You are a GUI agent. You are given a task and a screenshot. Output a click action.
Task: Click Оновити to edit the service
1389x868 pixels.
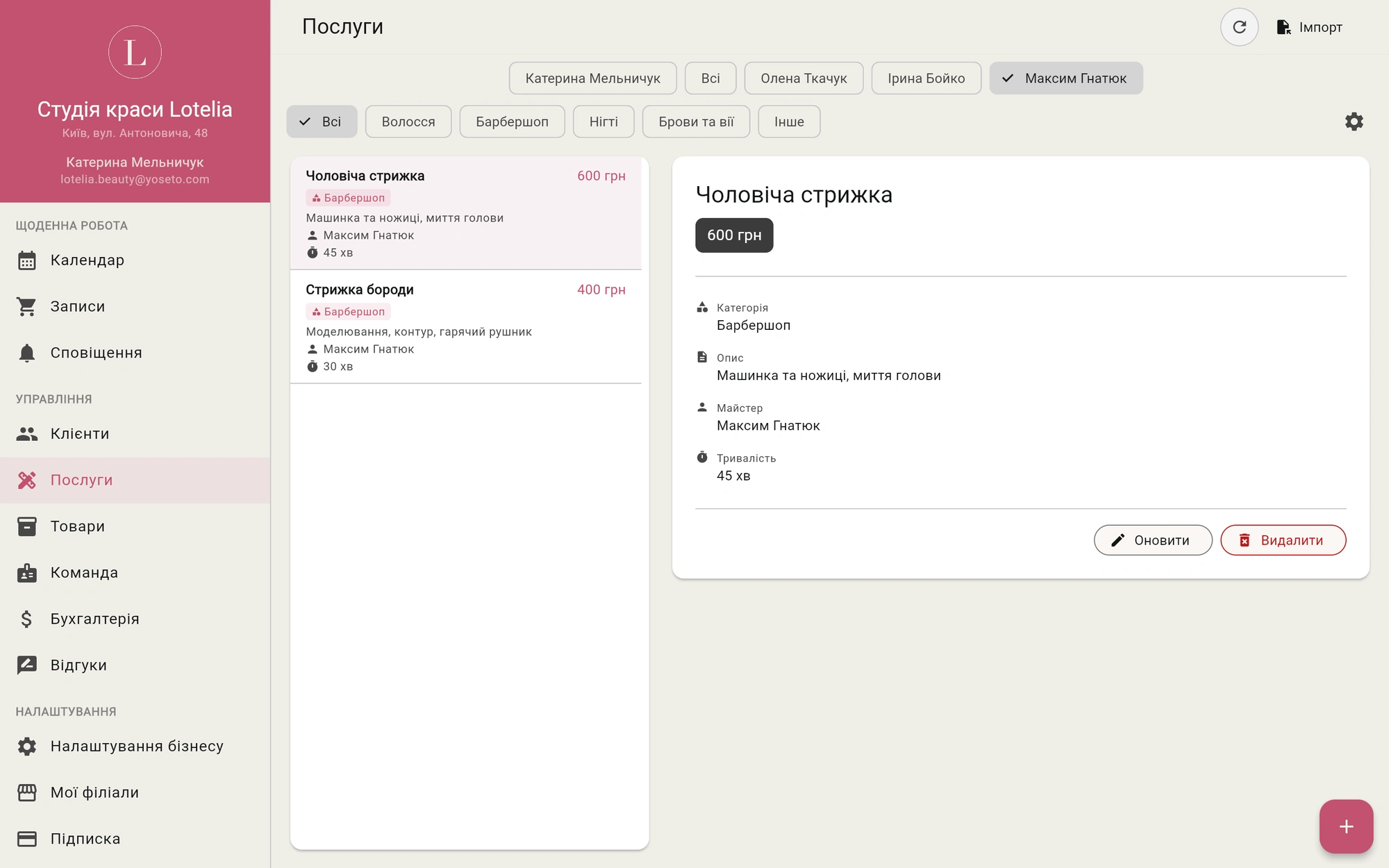[x=1153, y=540]
